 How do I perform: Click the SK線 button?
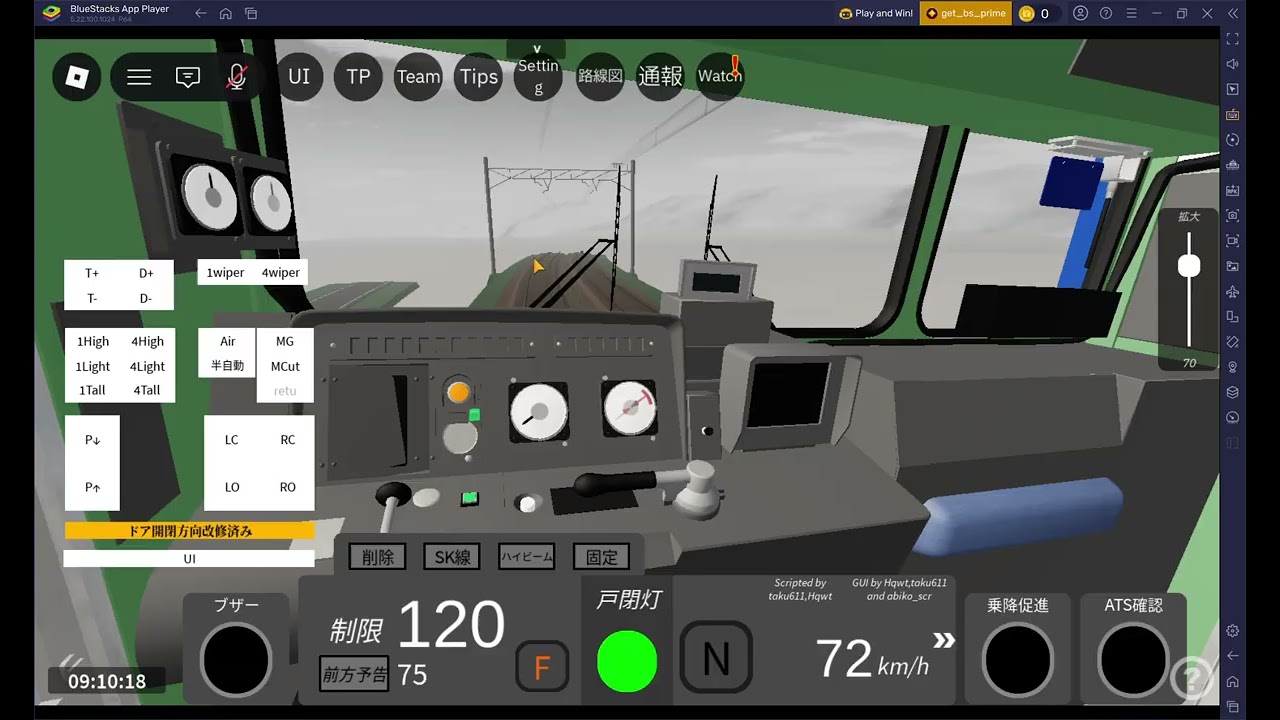point(452,557)
